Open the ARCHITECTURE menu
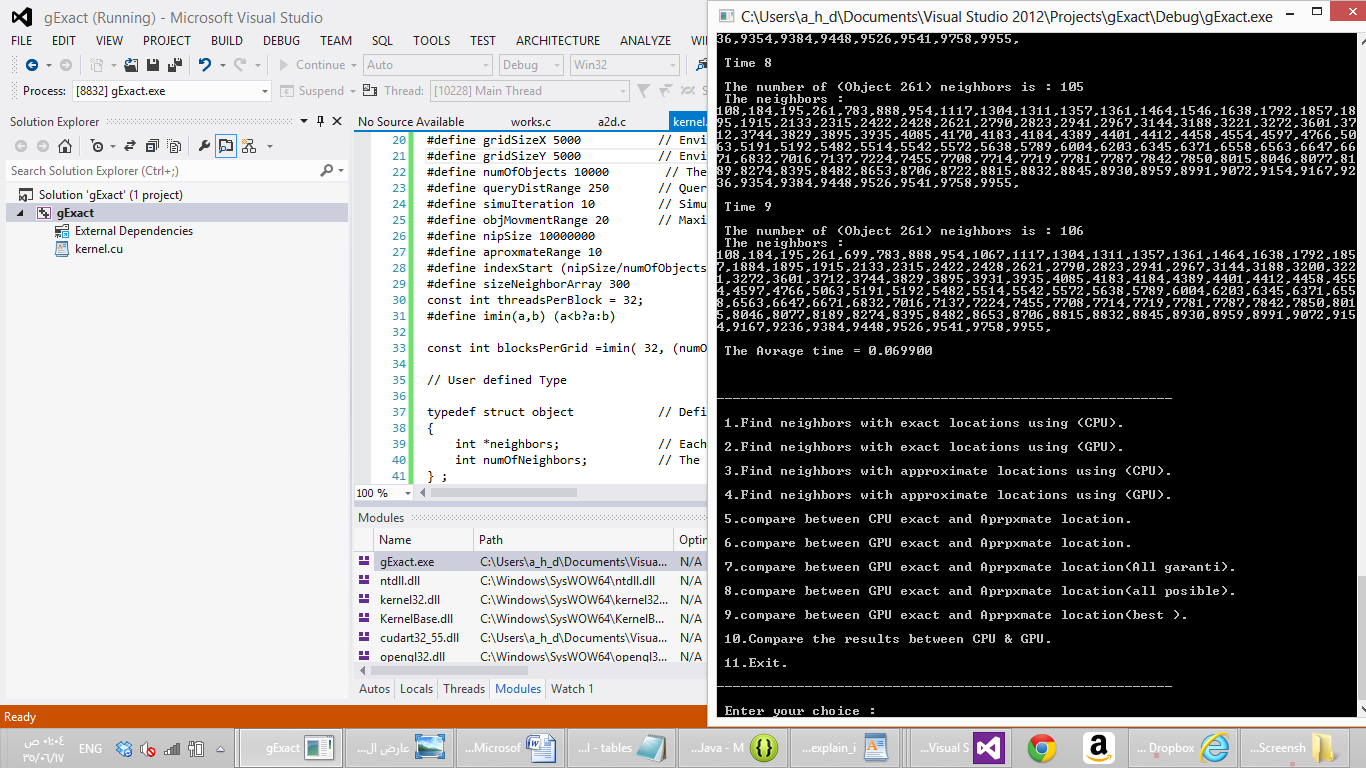This screenshot has height=768, width=1366. tap(558, 41)
